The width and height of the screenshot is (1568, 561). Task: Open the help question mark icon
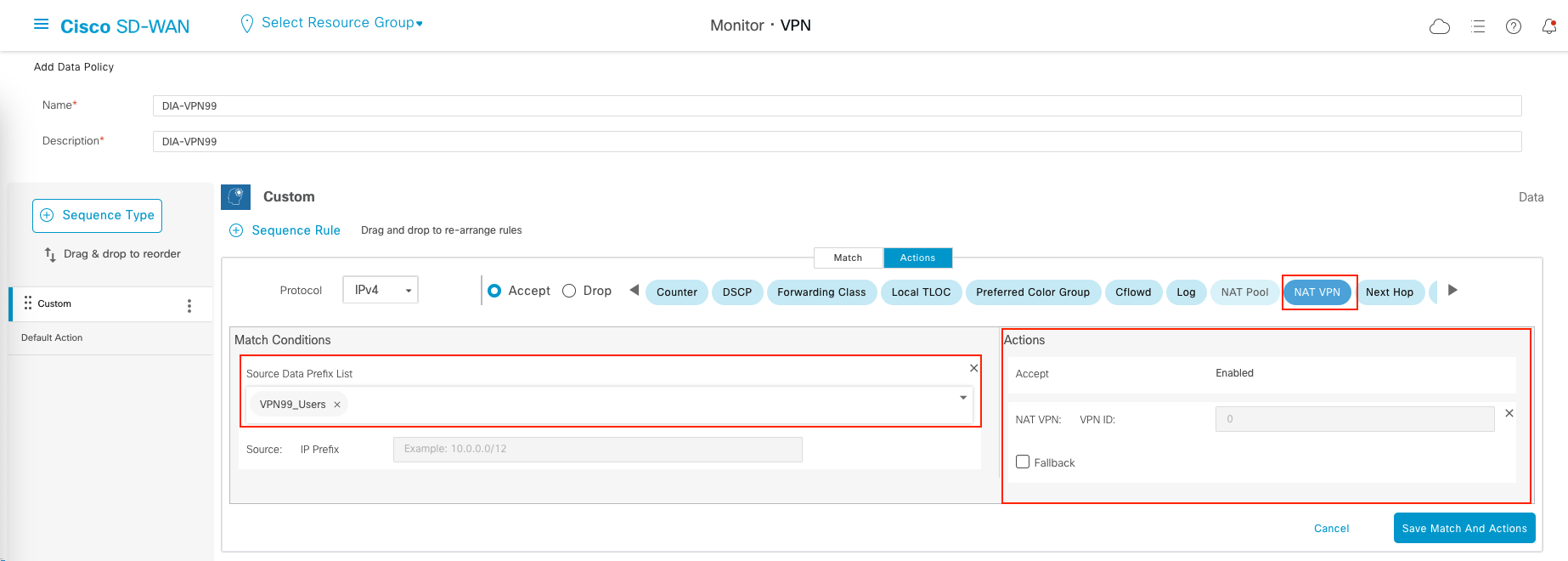coord(1514,26)
